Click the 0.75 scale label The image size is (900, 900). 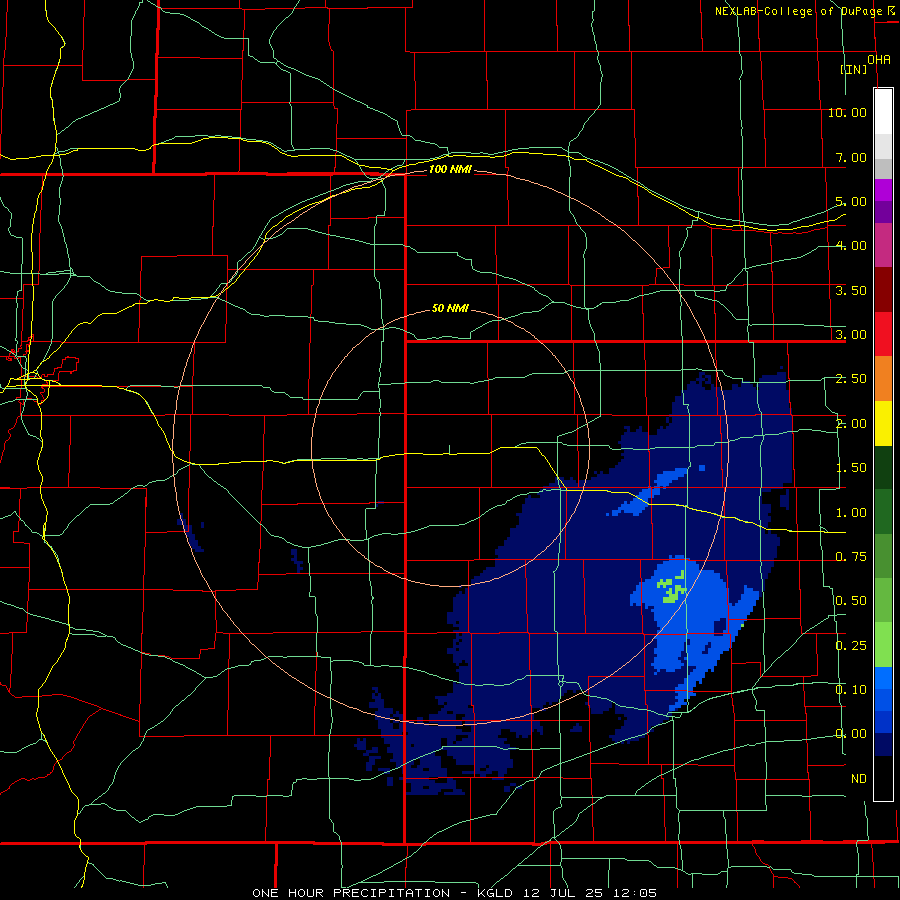pos(851,557)
